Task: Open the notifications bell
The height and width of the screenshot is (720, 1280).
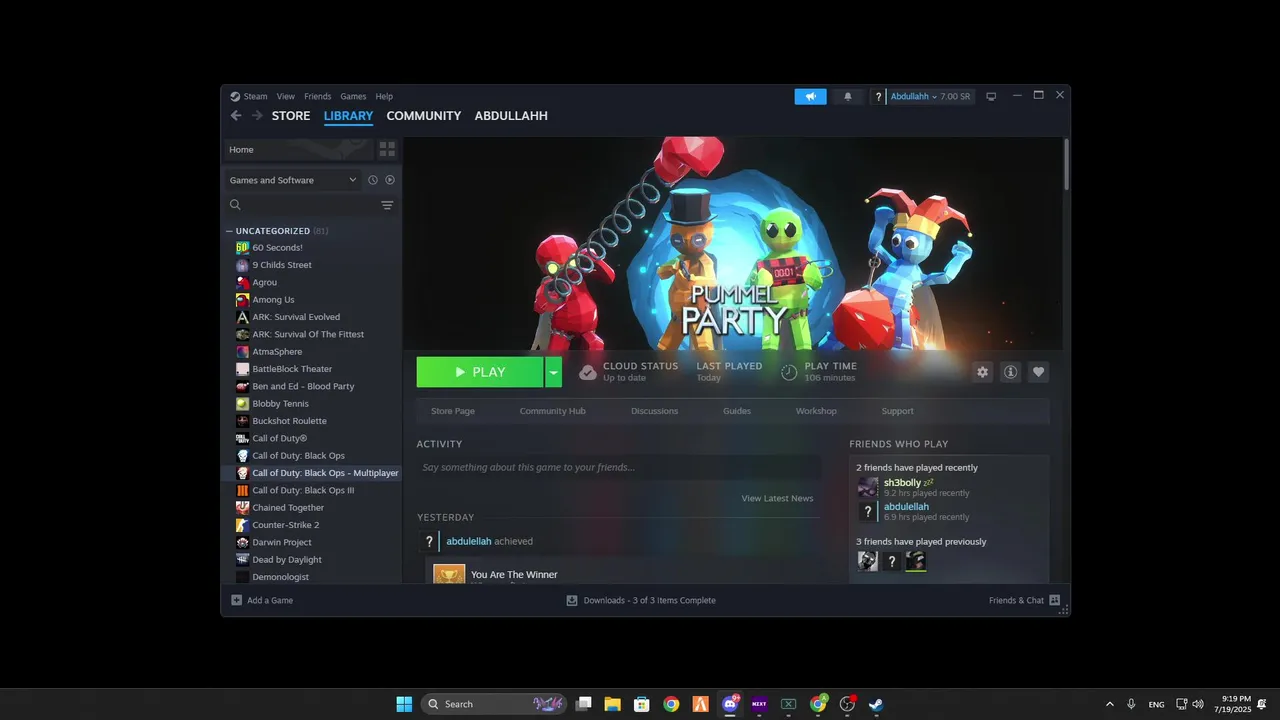Action: point(848,97)
